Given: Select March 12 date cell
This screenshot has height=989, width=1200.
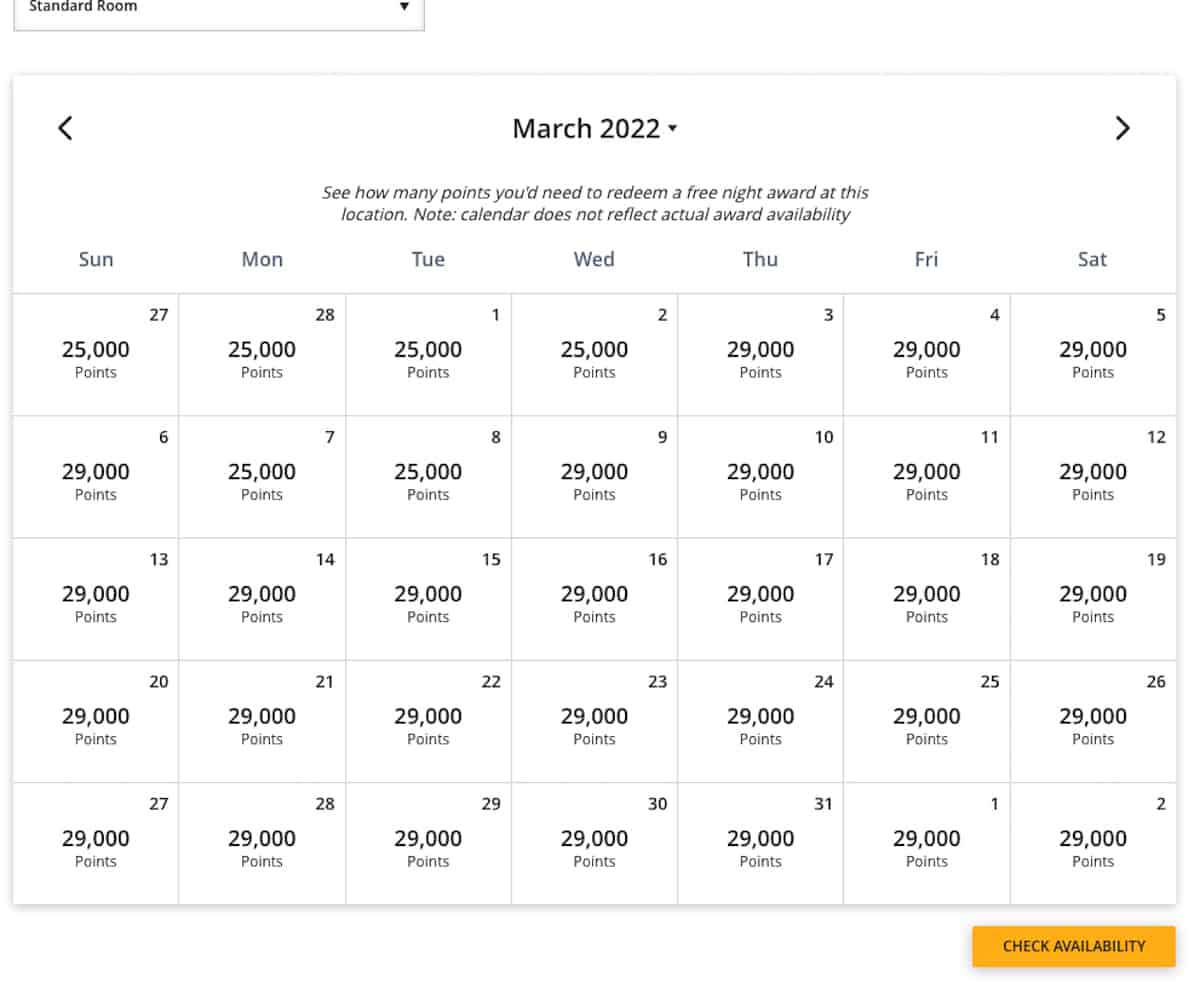Looking at the screenshot, I should [x=1093, y=477].
